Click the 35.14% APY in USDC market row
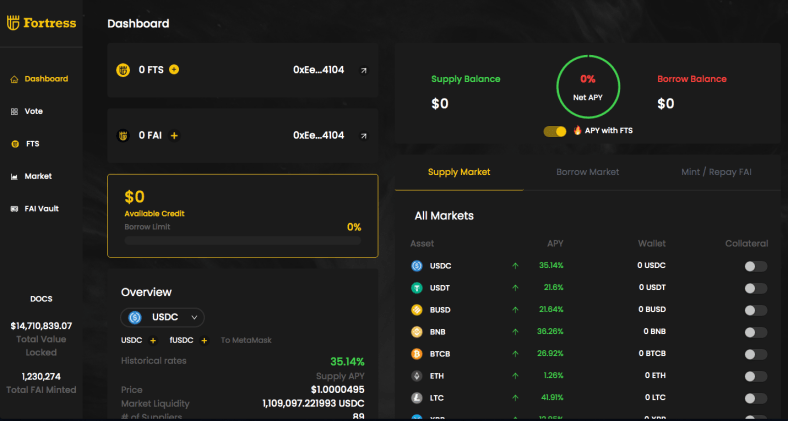Viewport: 788px width, 421px height. pyautogui.click(x=551, y=265)
